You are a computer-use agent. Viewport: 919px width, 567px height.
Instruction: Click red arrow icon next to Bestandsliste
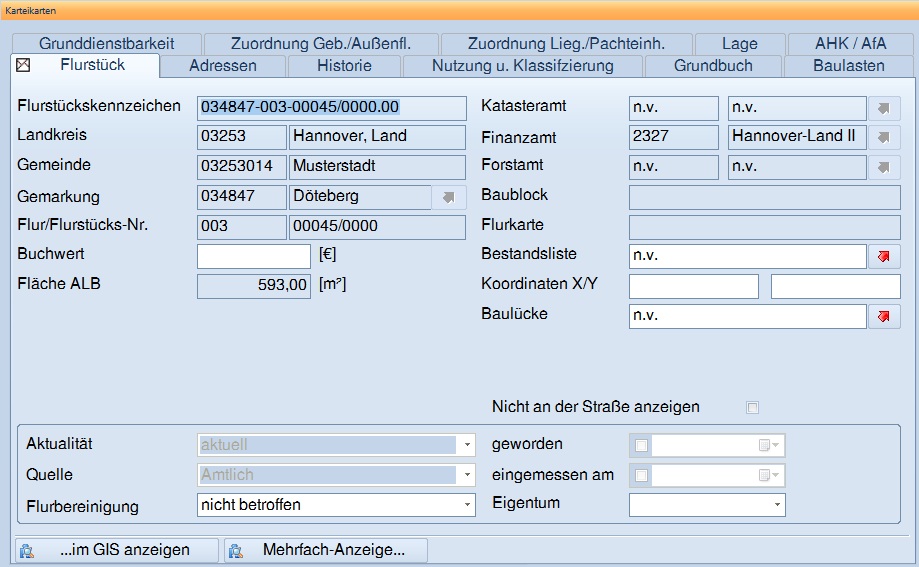(884, 257)
